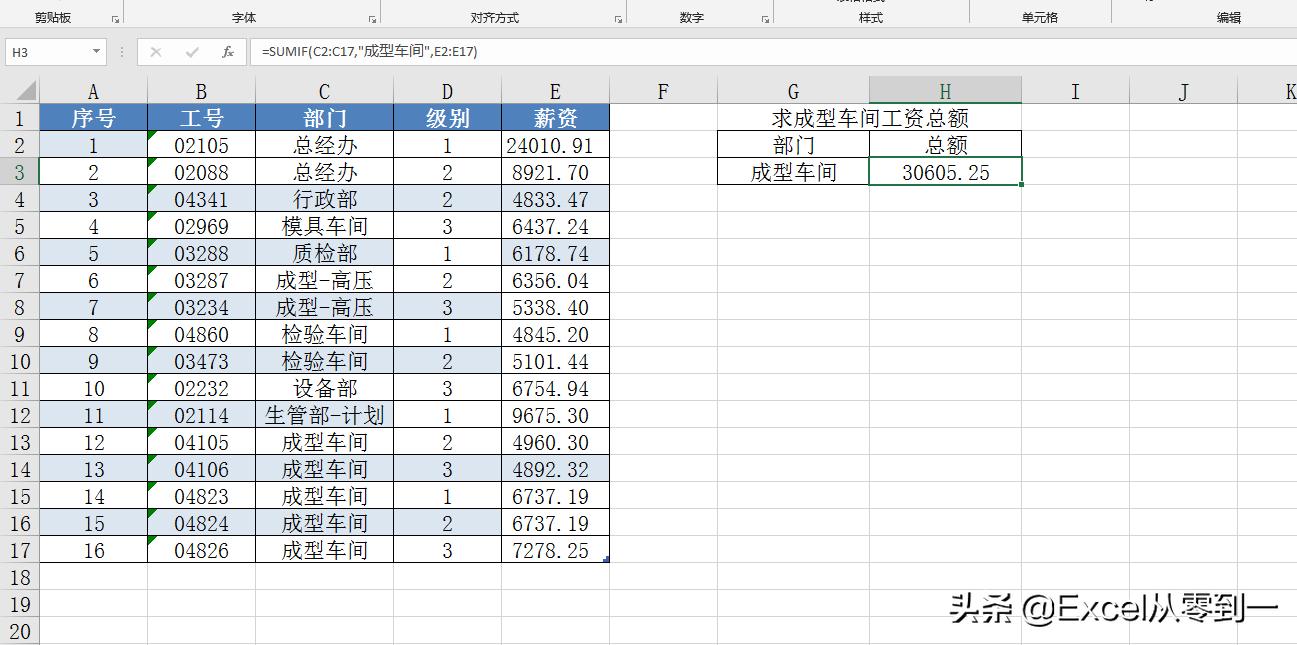Expand the 对齐方式 group dialog launcher
Viewport: 1297px width, 645px height.
tap(618, 17)
